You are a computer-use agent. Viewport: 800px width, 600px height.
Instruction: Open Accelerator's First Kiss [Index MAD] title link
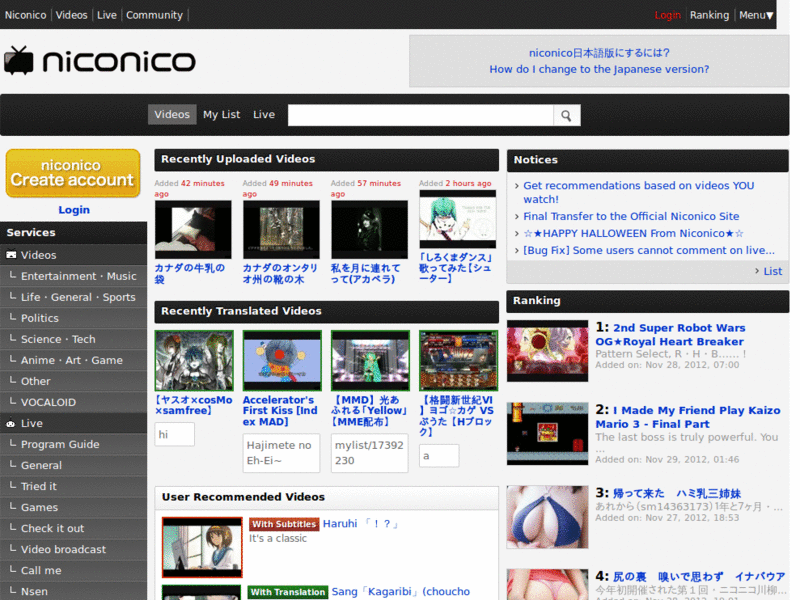tap(280, 411)
